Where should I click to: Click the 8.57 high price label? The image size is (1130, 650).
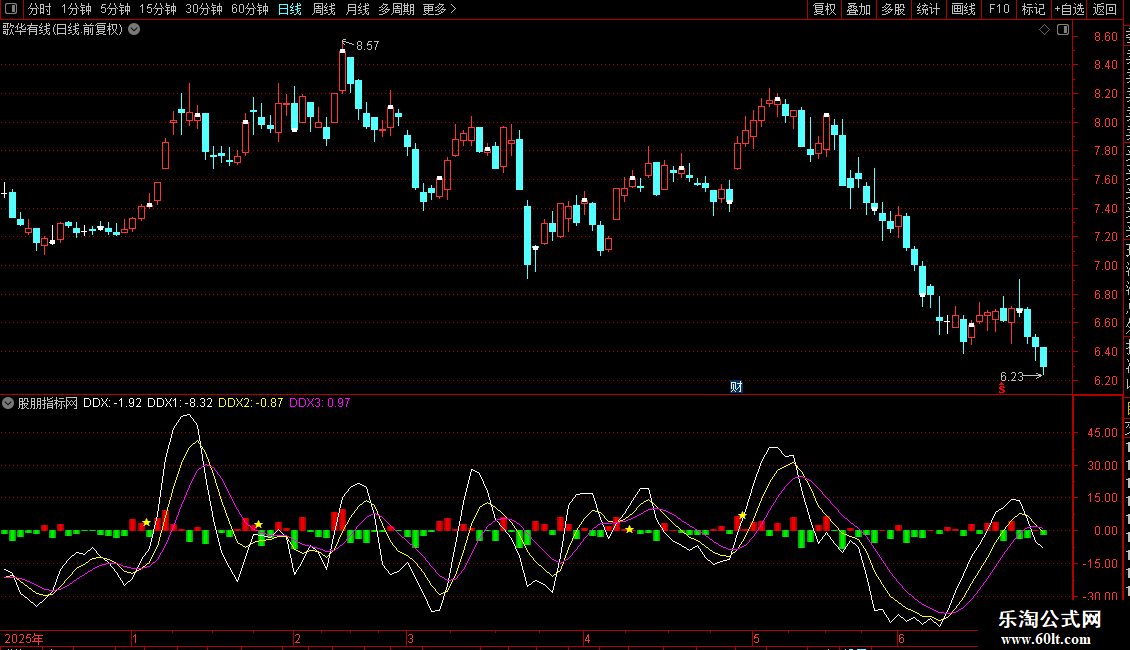pos(368,45)
